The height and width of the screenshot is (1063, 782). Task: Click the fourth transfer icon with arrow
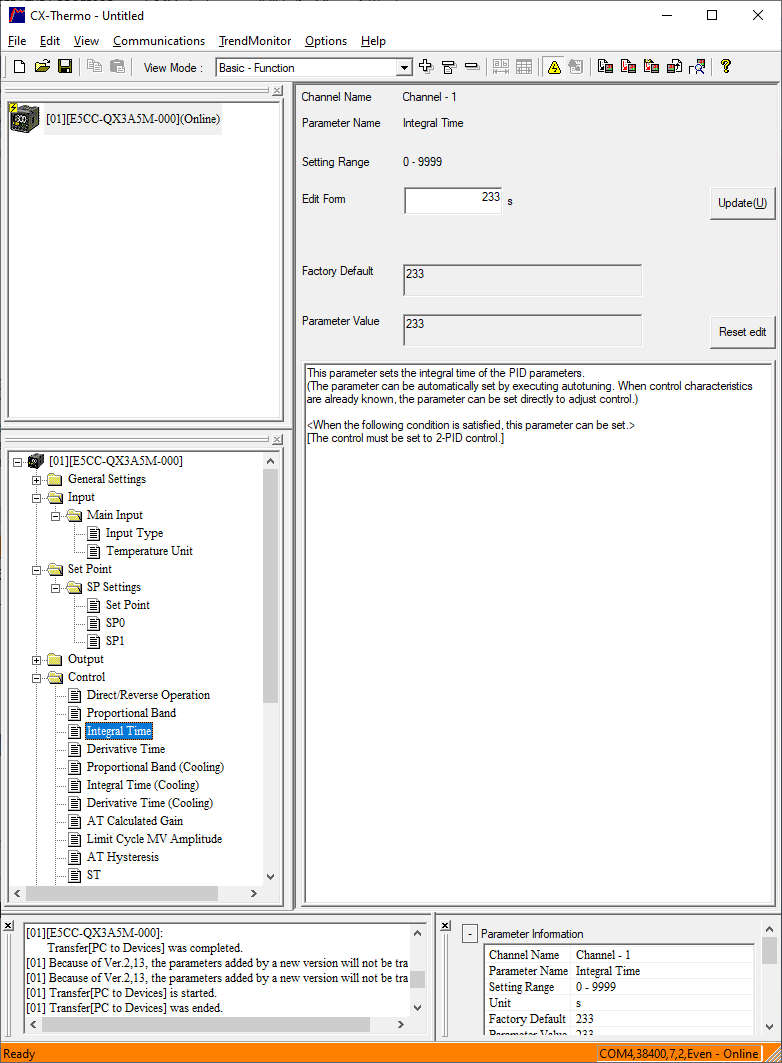[x=674, y=66]
